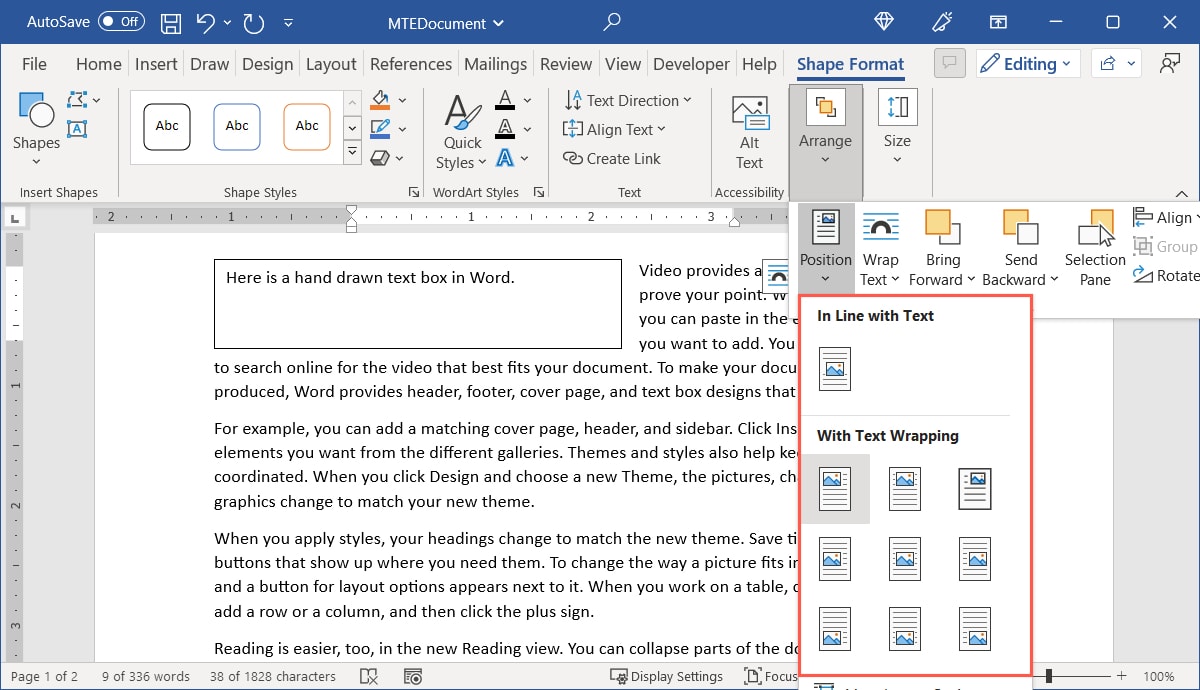Open the Developer tab
Image resolution: width=1200 pixels, height=690 pixels.
(691, 63)
